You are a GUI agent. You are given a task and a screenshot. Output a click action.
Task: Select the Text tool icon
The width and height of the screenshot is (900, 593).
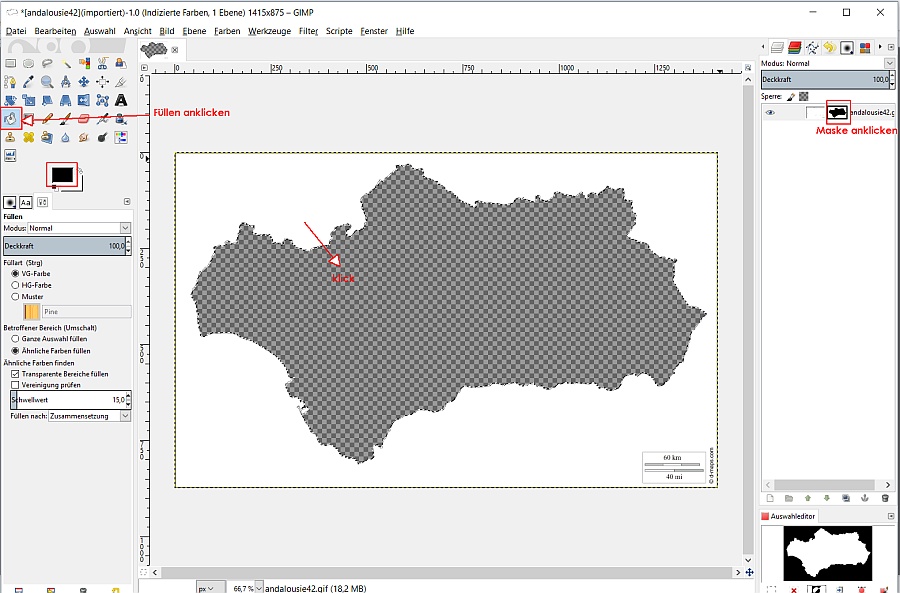point(121,100)
